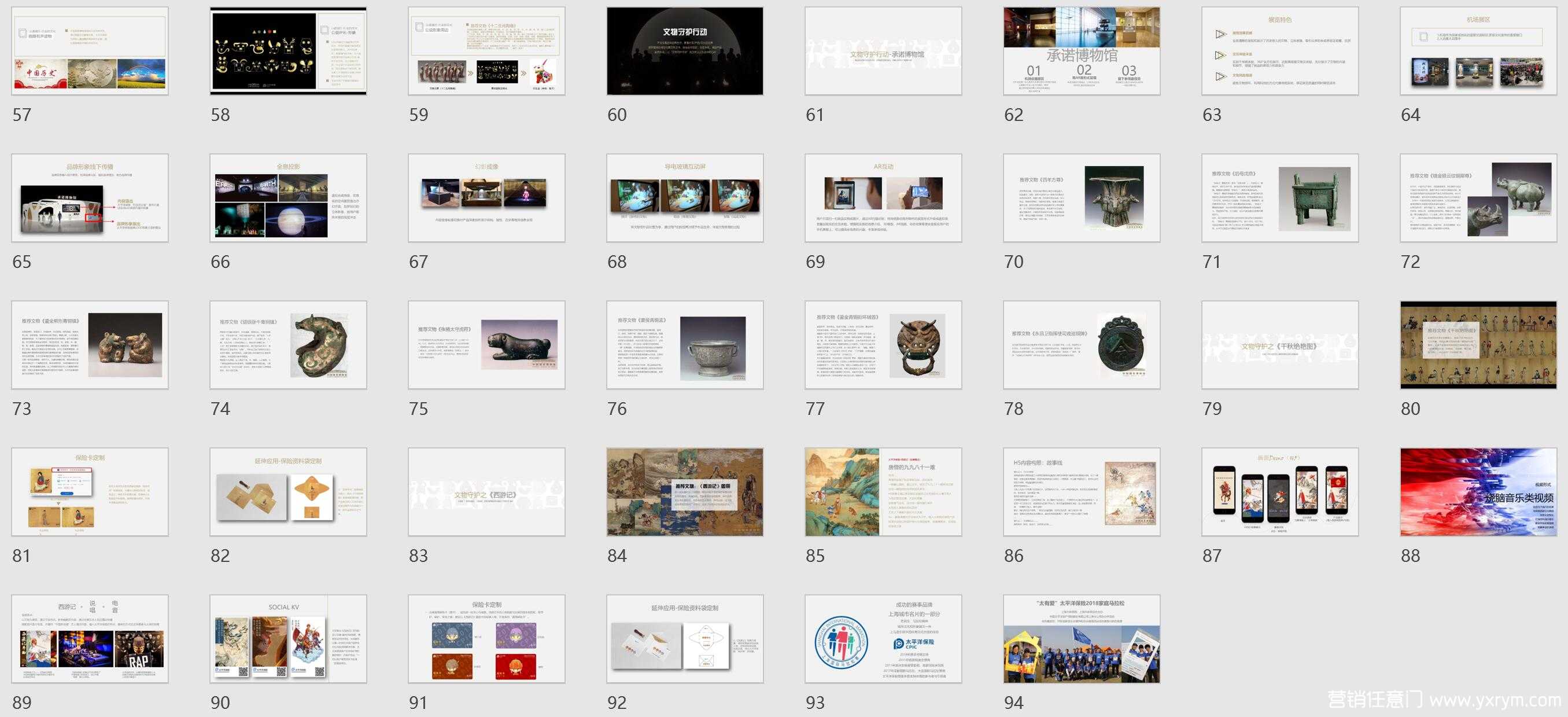
Task: Select slide 61 section divider thumbnail
Action: [x=884, y=51]
